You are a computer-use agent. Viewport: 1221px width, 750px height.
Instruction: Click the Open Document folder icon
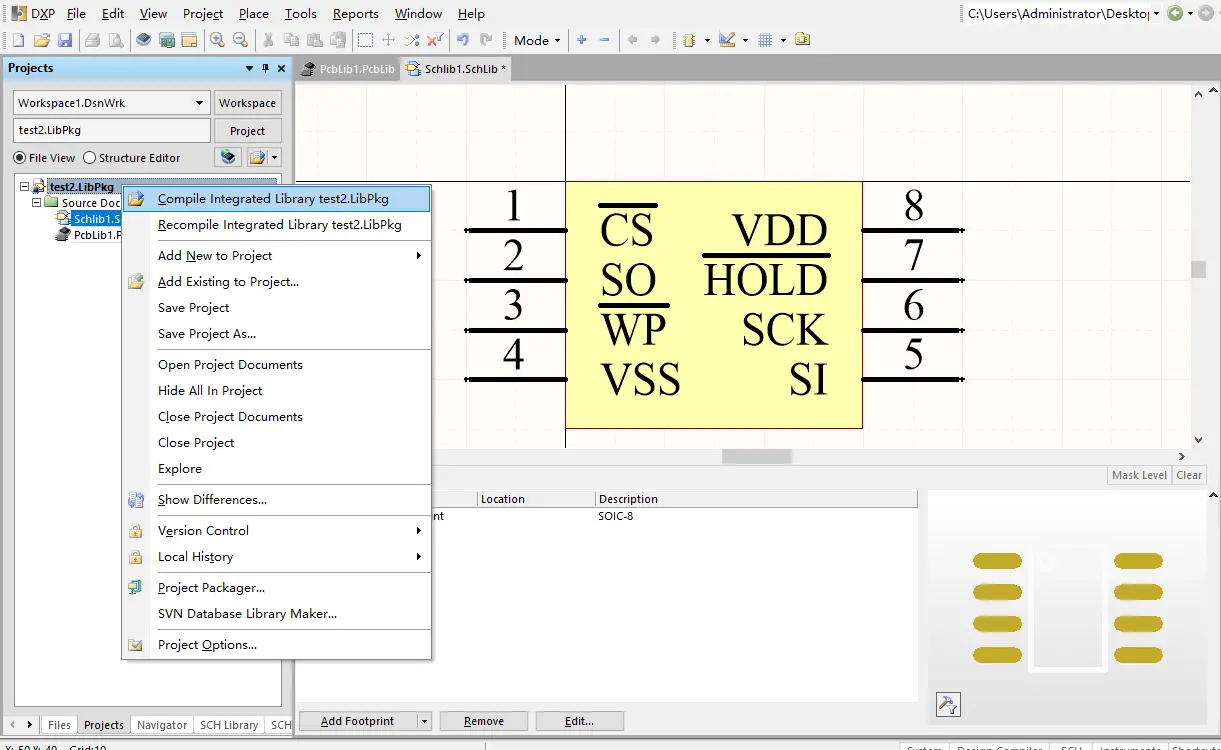(41, 40)
